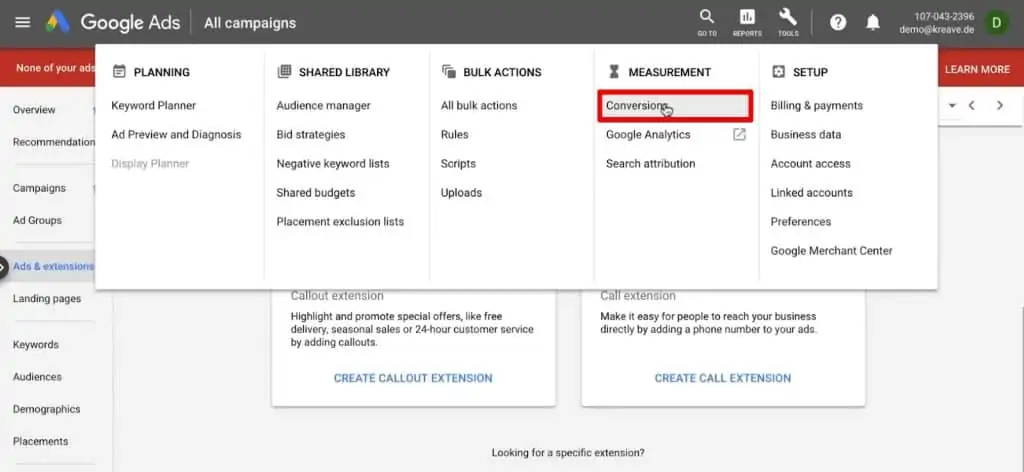Open the hamburger main menu

pyautogui.click(x=23, y=22)
